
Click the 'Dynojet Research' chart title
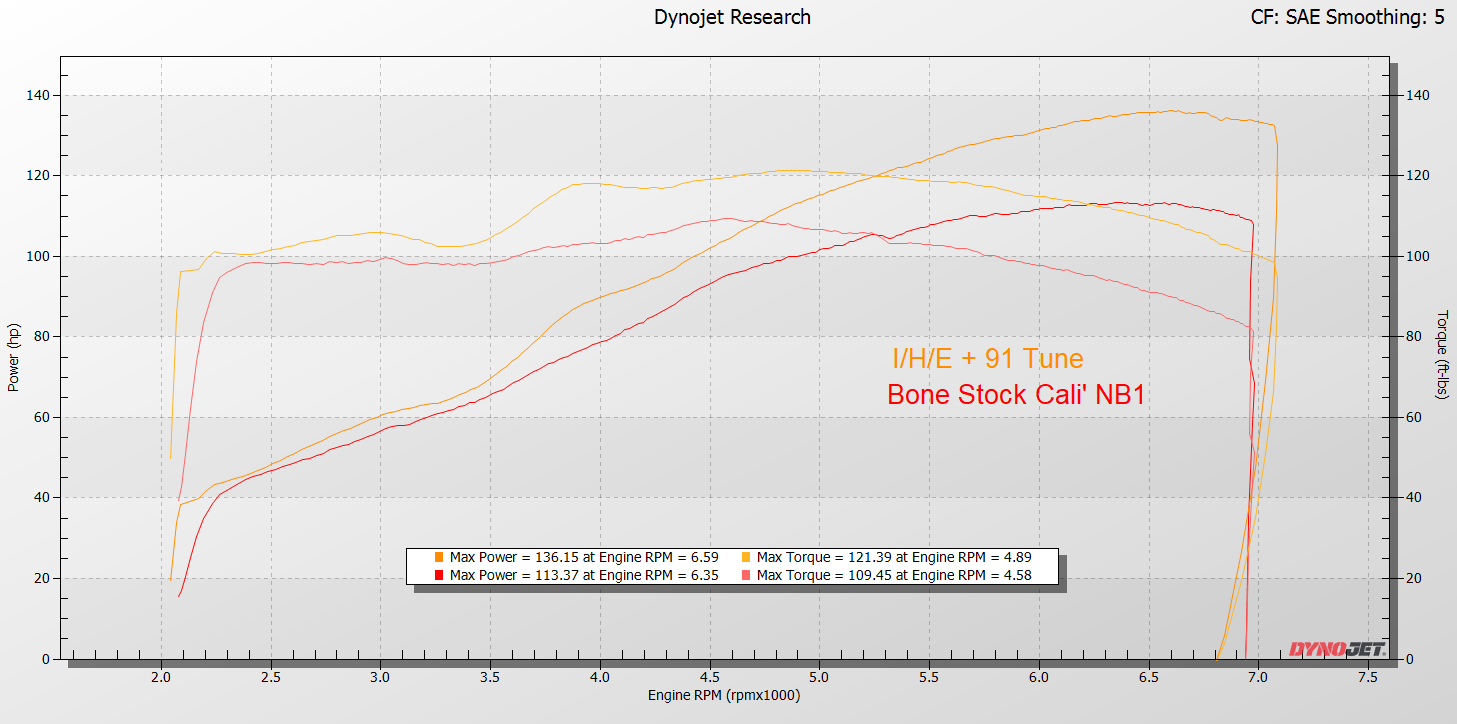(x=732, y=17)
